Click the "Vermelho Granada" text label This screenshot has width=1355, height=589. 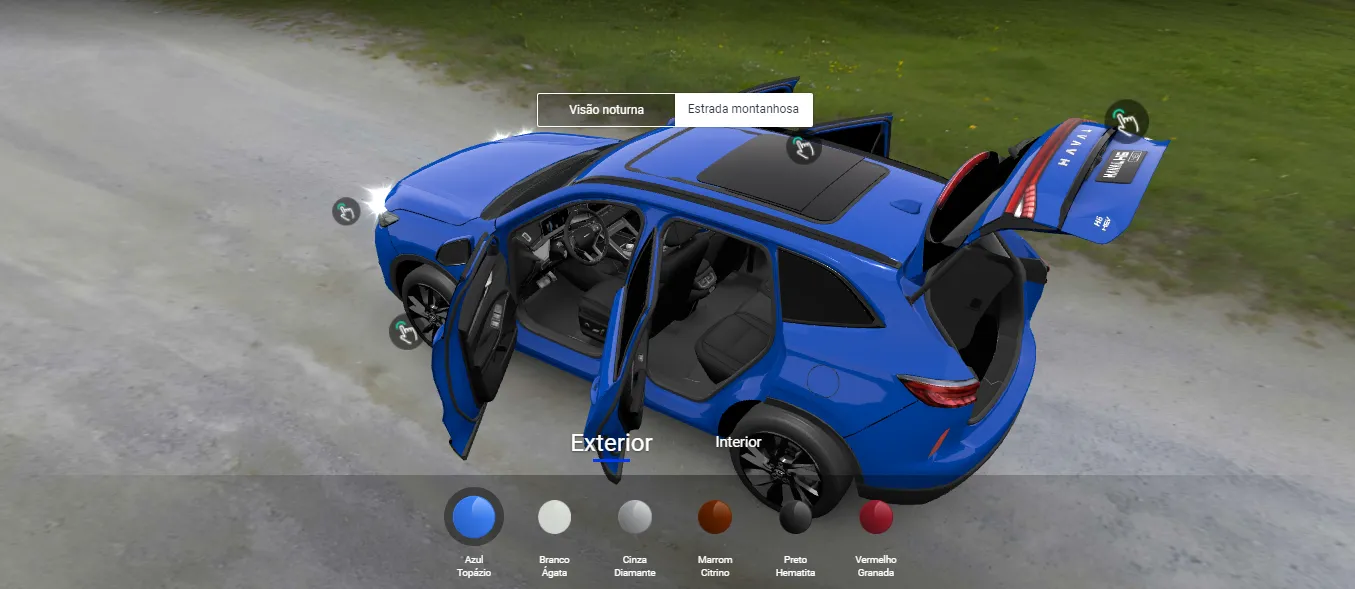(x=876, y=566)
